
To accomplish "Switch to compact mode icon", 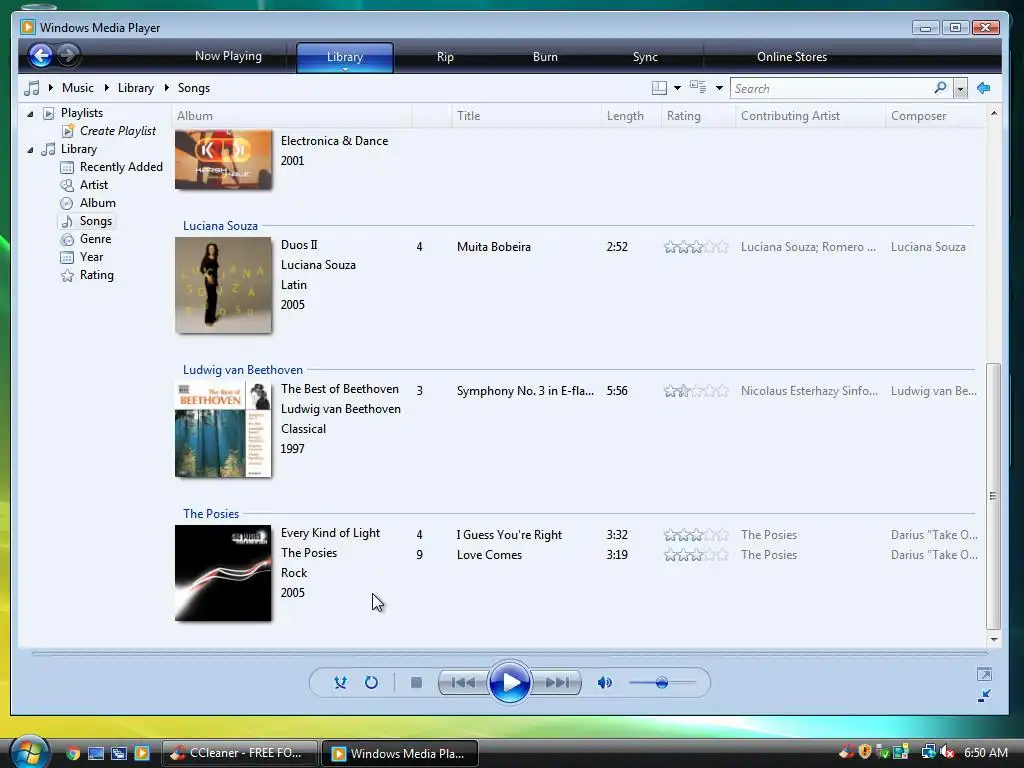I will tap(984, 696).
